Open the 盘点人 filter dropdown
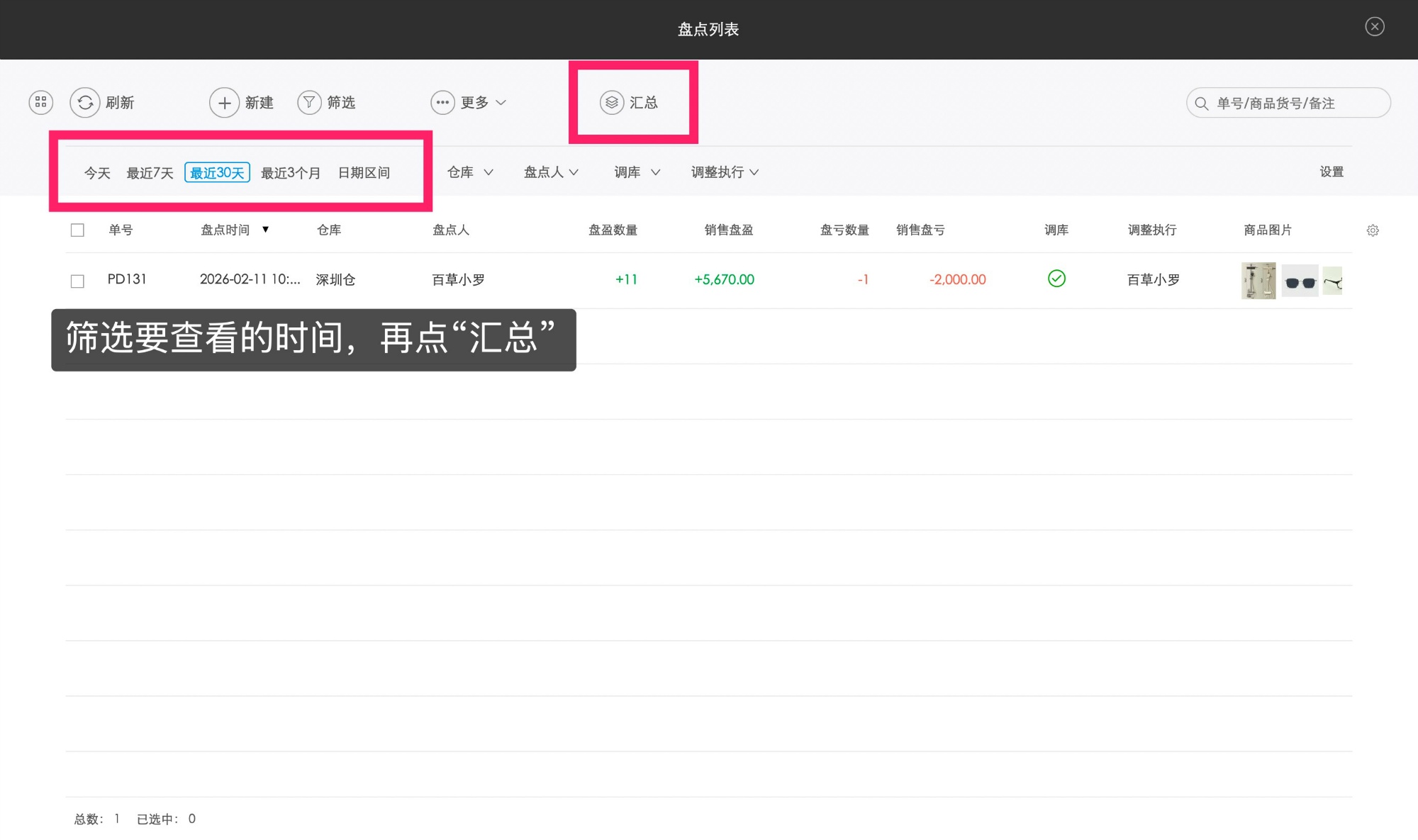 tap(551, 172)
